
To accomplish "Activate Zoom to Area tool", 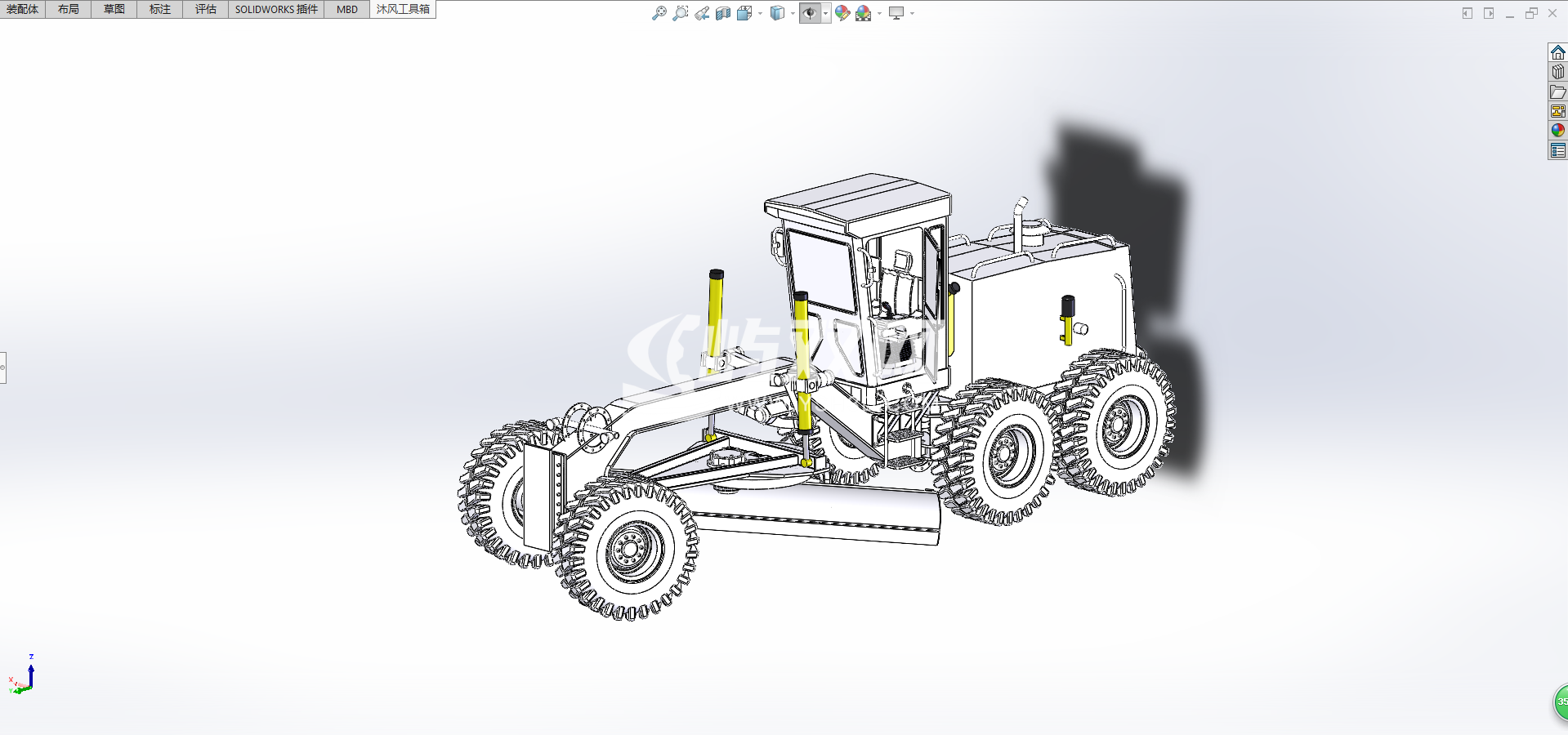I will click(681, 13).
